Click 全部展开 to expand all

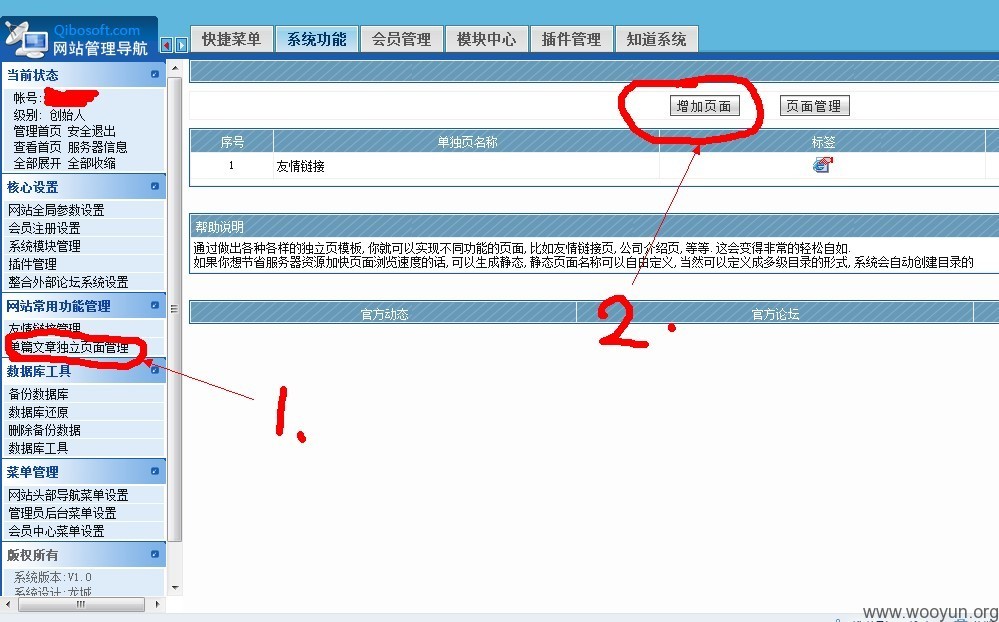click(37, 163)
